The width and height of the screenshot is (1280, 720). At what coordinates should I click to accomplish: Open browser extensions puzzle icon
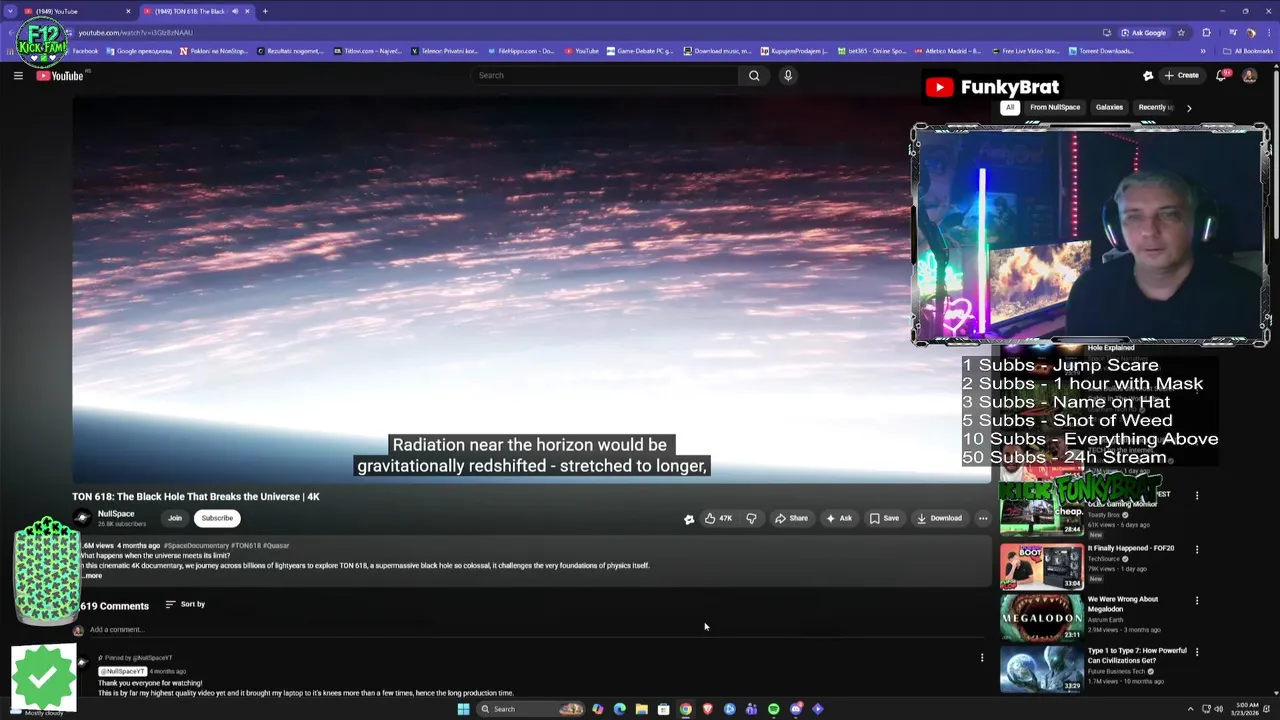pos(1206,32)
